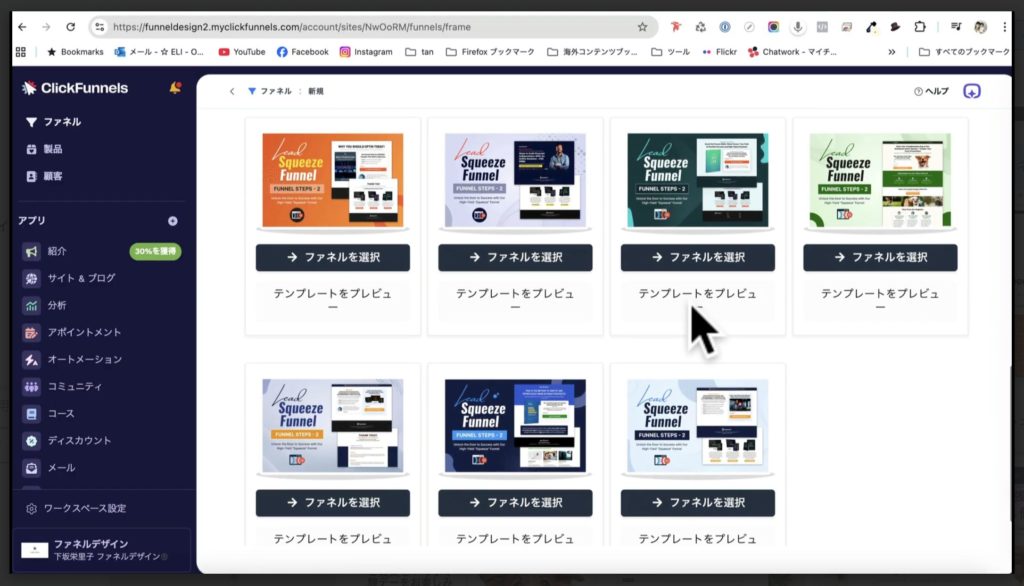Screen dimensions: 1024x586
Task: Click テンプレートをプレビュー under the green dog template
Action: click(x=880, y=299)
